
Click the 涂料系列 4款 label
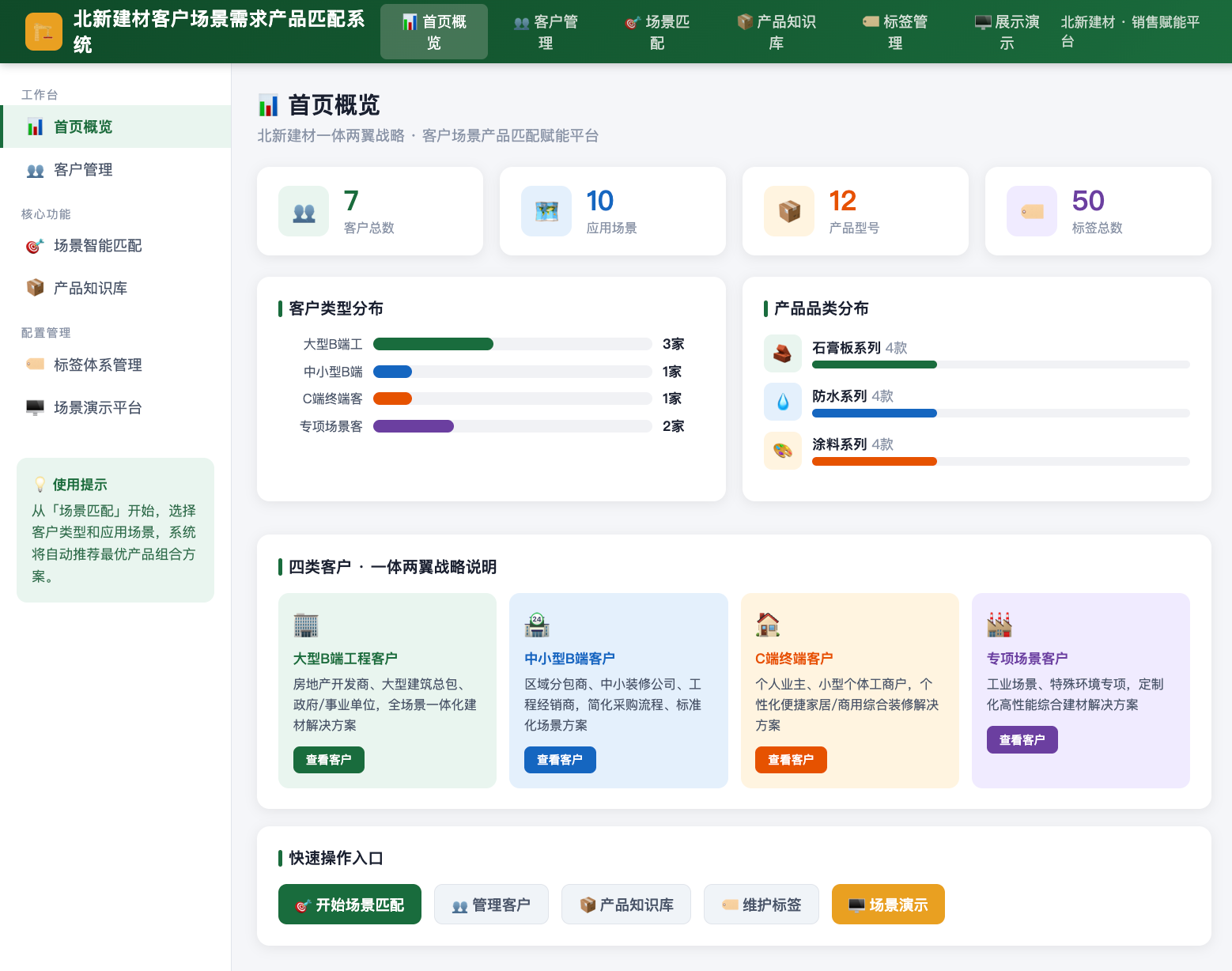(x=852, y=444)
